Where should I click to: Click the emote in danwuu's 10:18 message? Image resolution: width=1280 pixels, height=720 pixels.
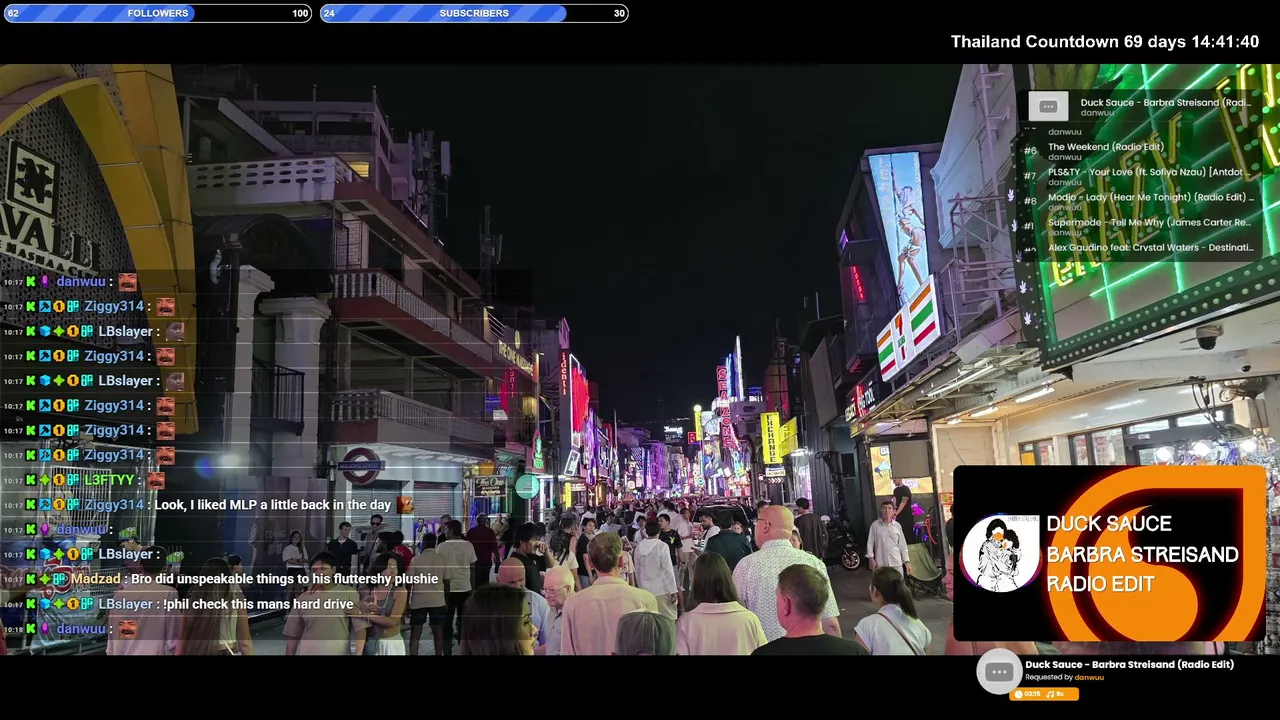(128, 629)
